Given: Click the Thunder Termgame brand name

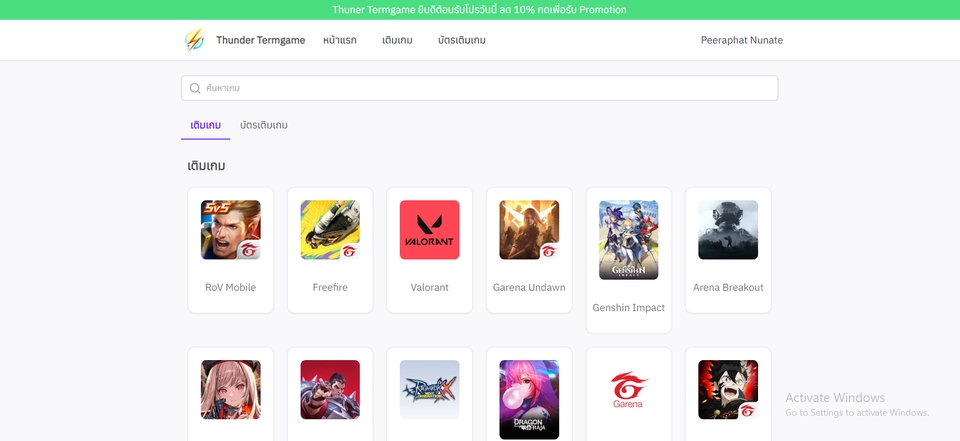Looking at the screenshot, I should point(261,40).
